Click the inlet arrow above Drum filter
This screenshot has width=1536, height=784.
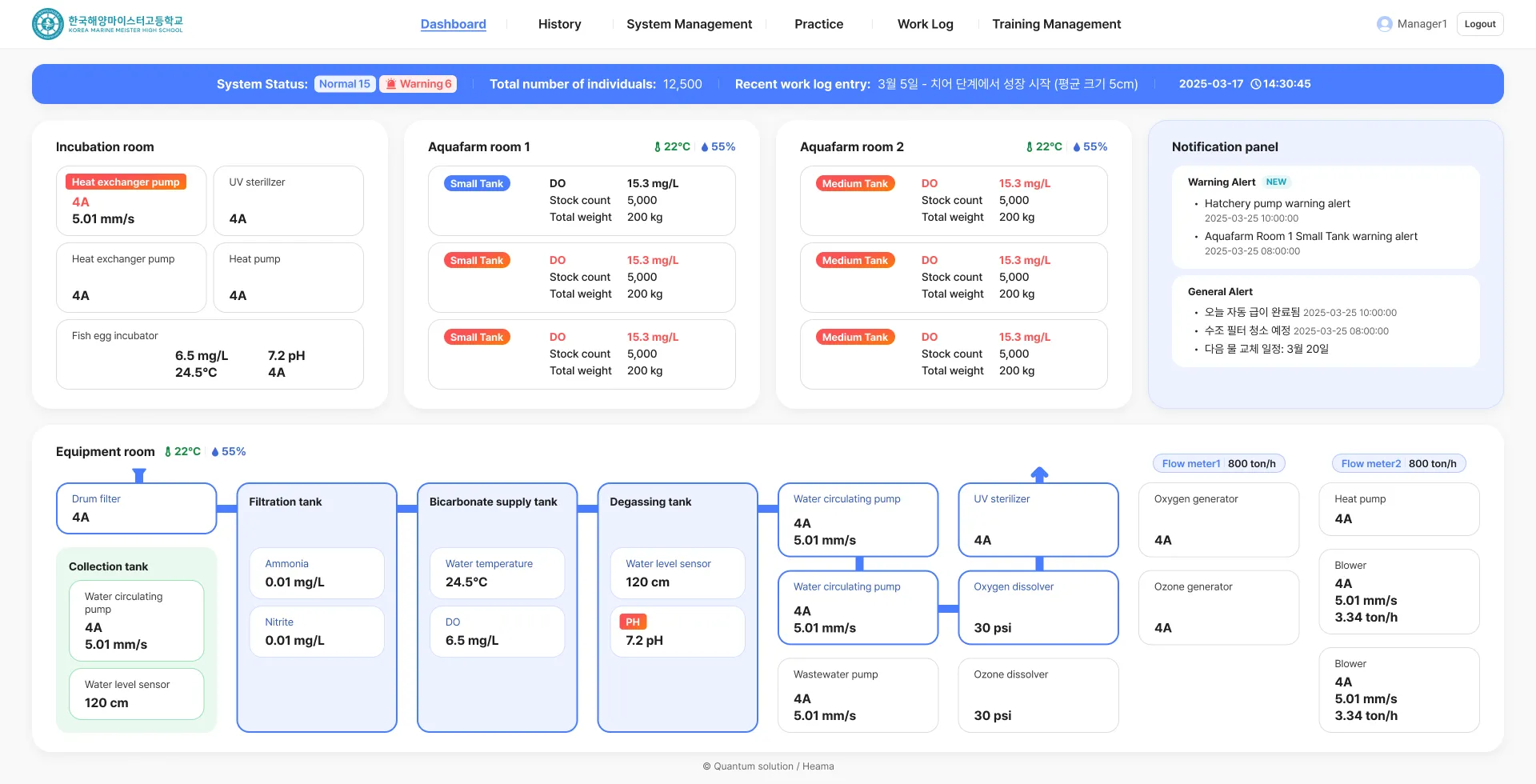pos(139,475)
